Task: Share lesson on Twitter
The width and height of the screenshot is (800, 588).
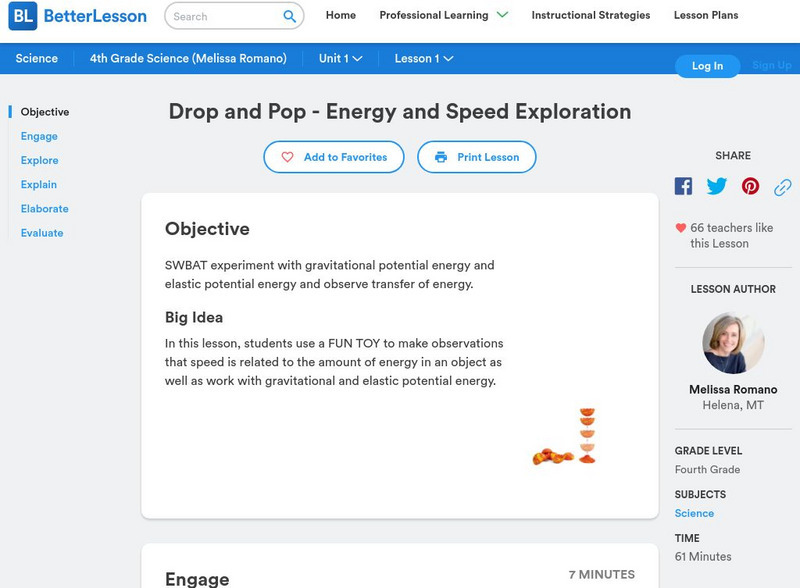Action: tap(716, 186)
